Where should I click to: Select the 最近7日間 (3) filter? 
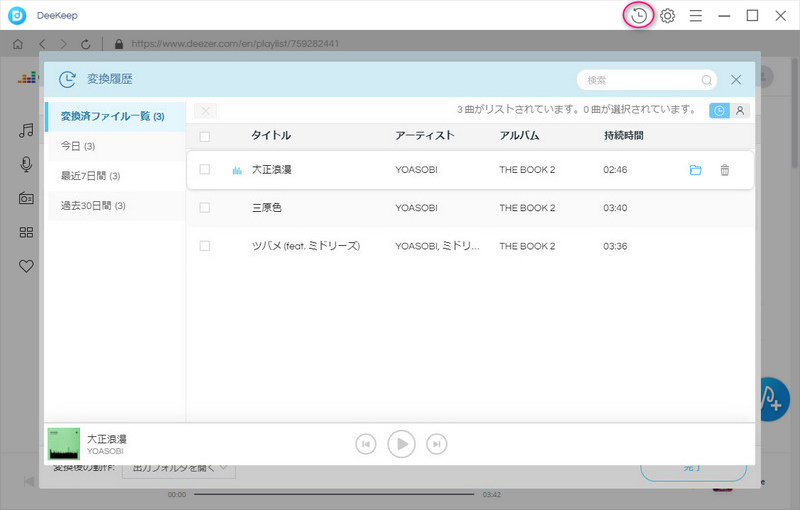tap(116, 176)
